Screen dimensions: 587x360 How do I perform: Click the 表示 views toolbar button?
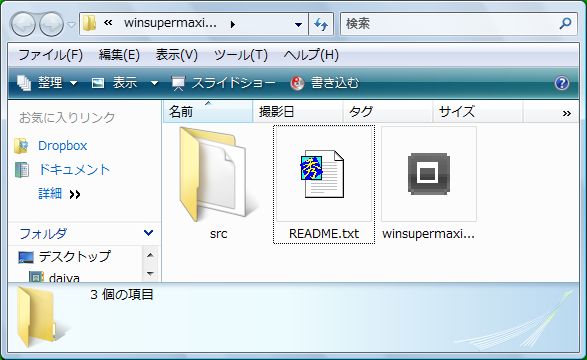(x=115, y=83)
